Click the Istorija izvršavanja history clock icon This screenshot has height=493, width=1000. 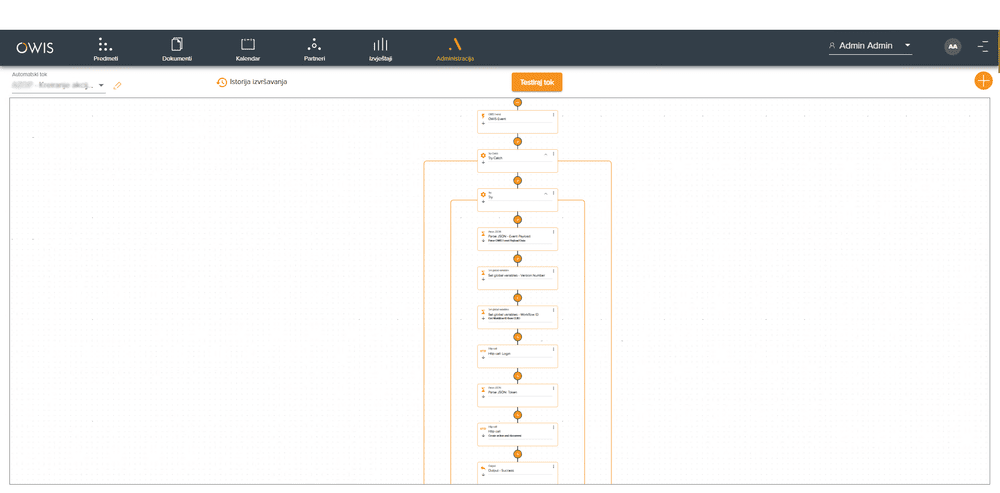pyautogui.click(x=222, y=82)
